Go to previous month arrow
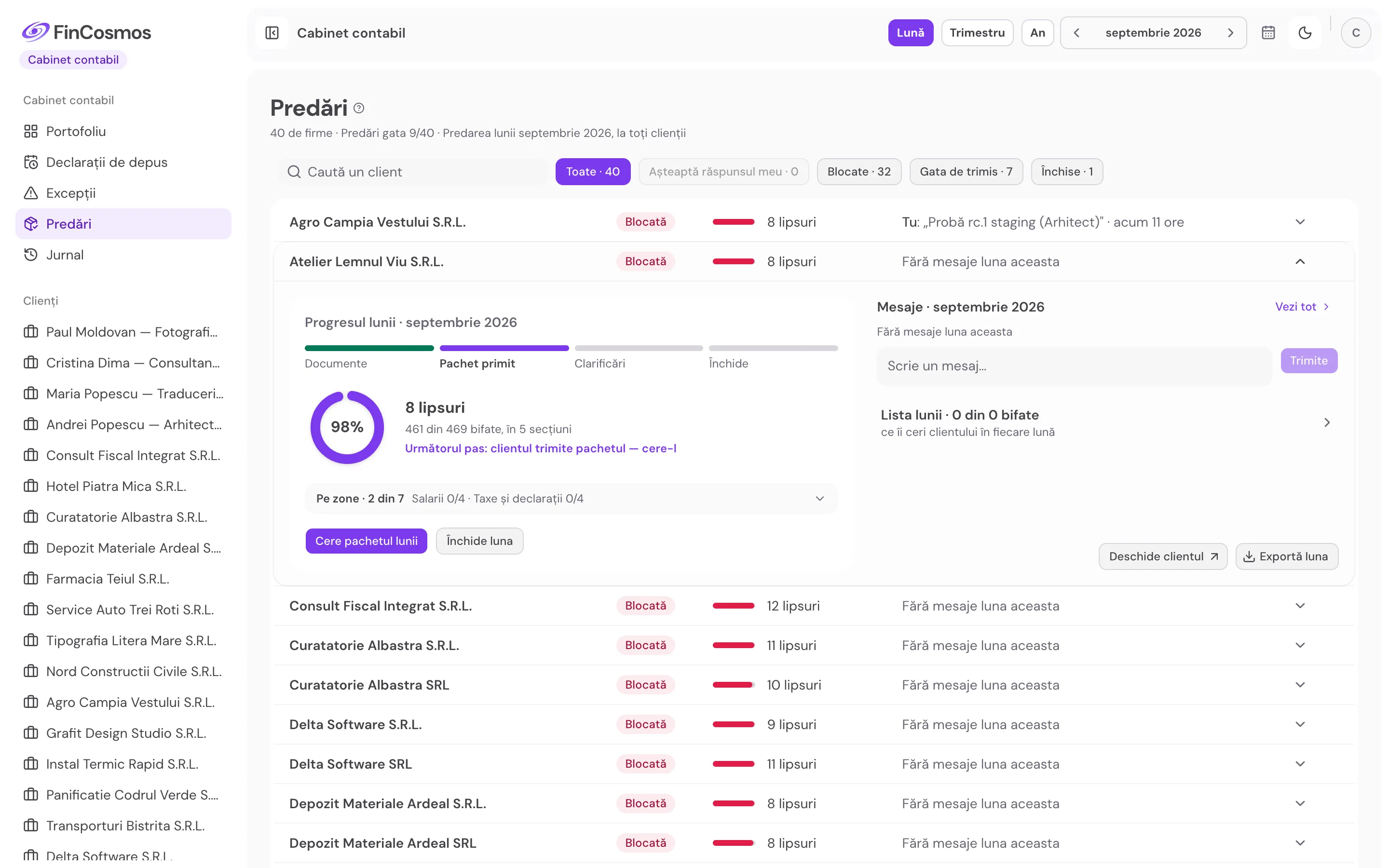The width and height of the screenshot is (1389, 868). click(x=1077, y=33)
